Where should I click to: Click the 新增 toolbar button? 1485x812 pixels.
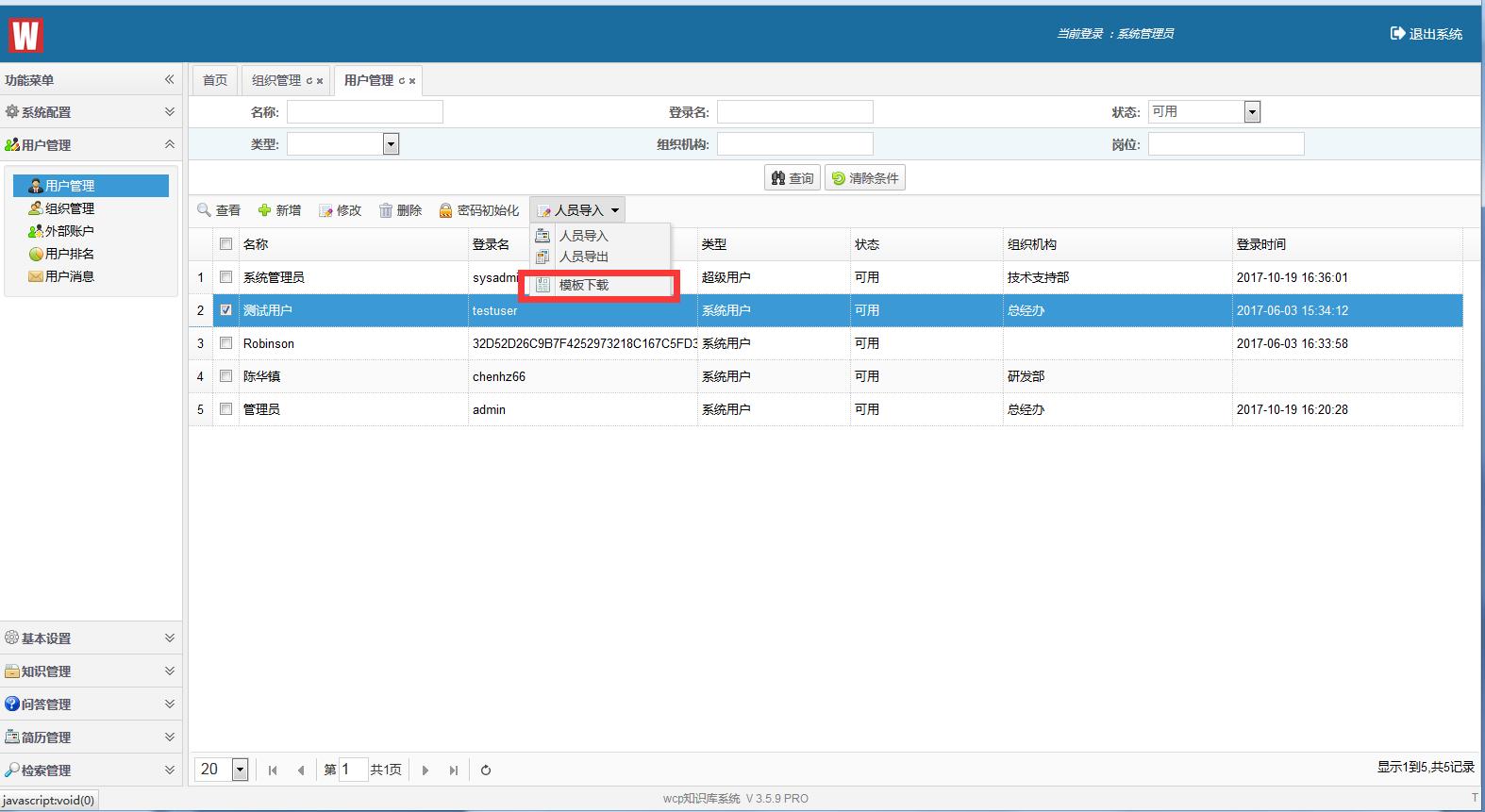click(279, 210)
